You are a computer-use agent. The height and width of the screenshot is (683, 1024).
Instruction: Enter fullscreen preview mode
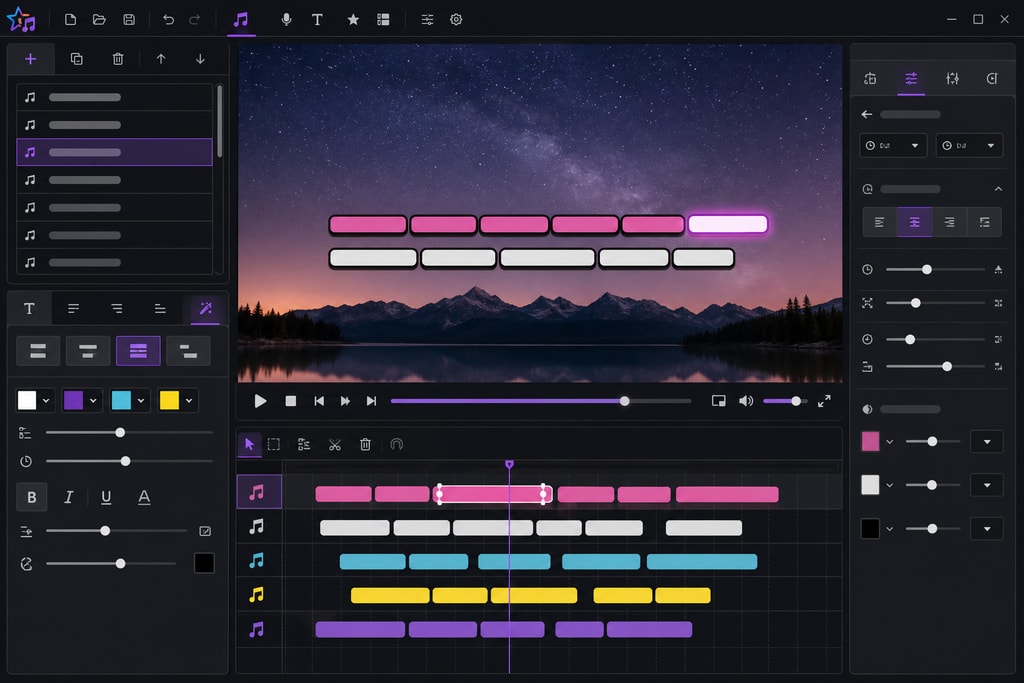click(x=824, y=401)
